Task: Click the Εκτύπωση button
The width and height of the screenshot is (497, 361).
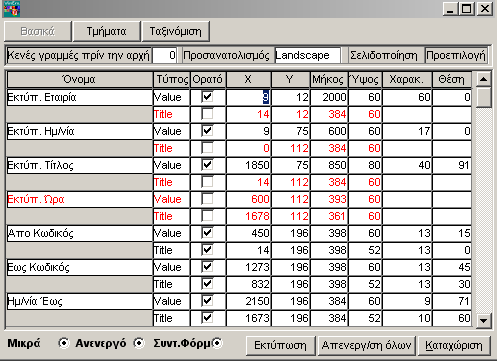Action: [x=280, y=345]
